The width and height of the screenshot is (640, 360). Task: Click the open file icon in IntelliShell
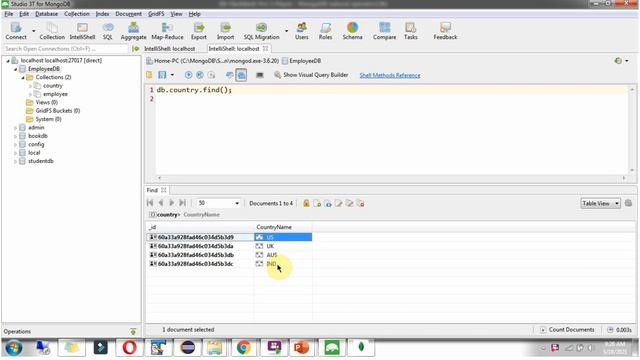149,75
